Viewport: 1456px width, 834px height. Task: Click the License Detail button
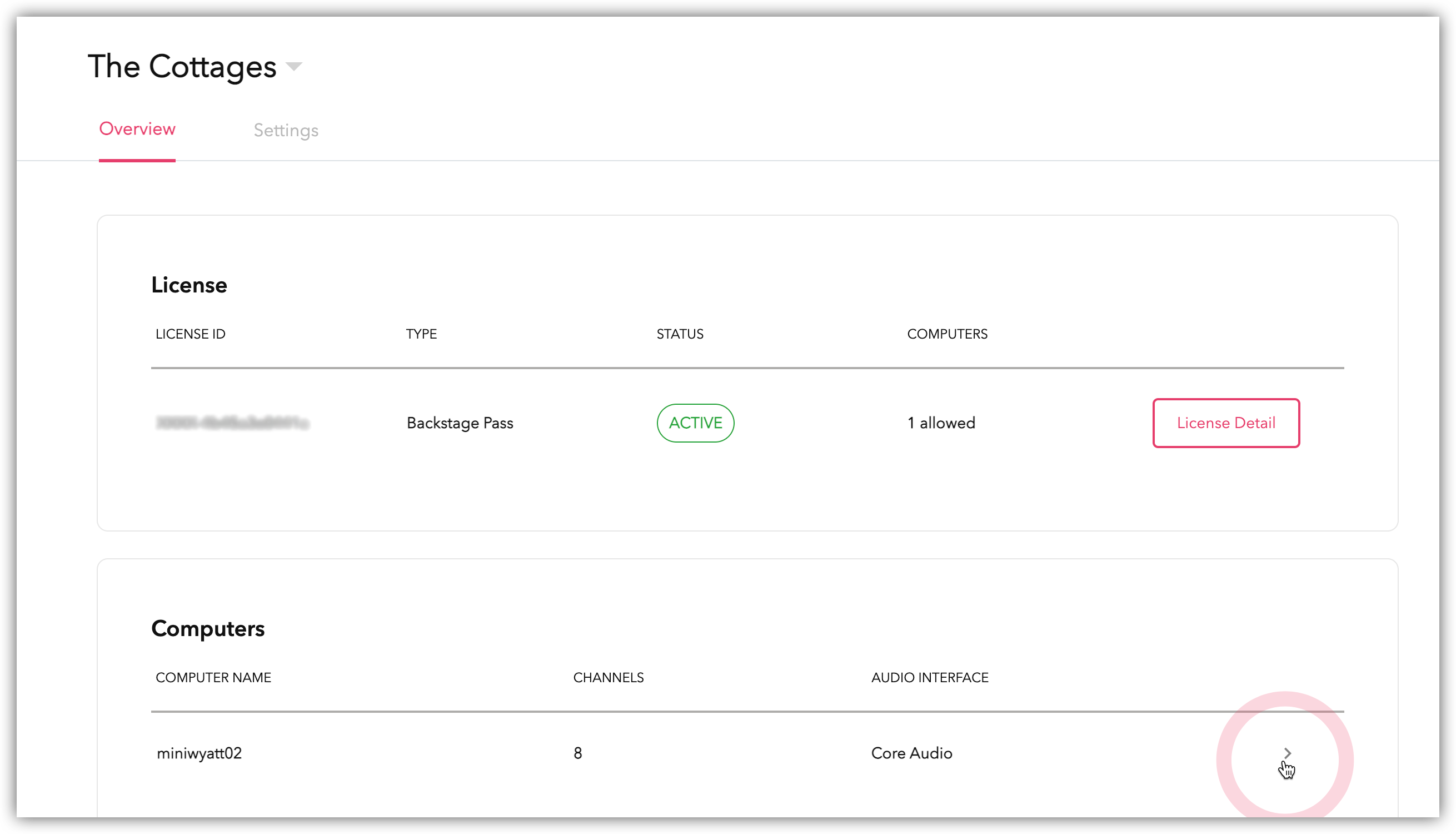(x=1225, y=423)
